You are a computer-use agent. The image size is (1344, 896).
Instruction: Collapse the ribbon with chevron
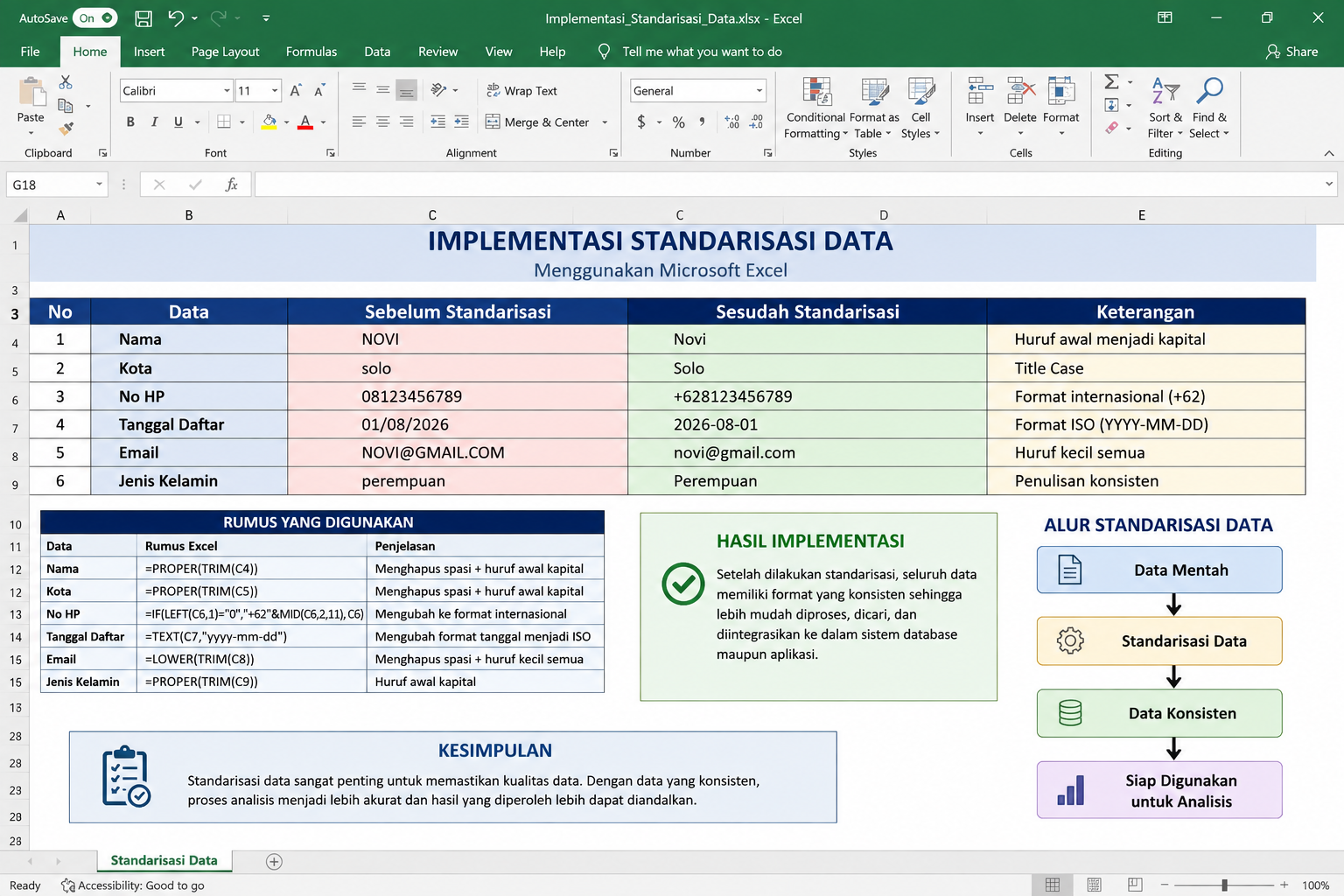pyautogui.click(x=1329, y=153)
